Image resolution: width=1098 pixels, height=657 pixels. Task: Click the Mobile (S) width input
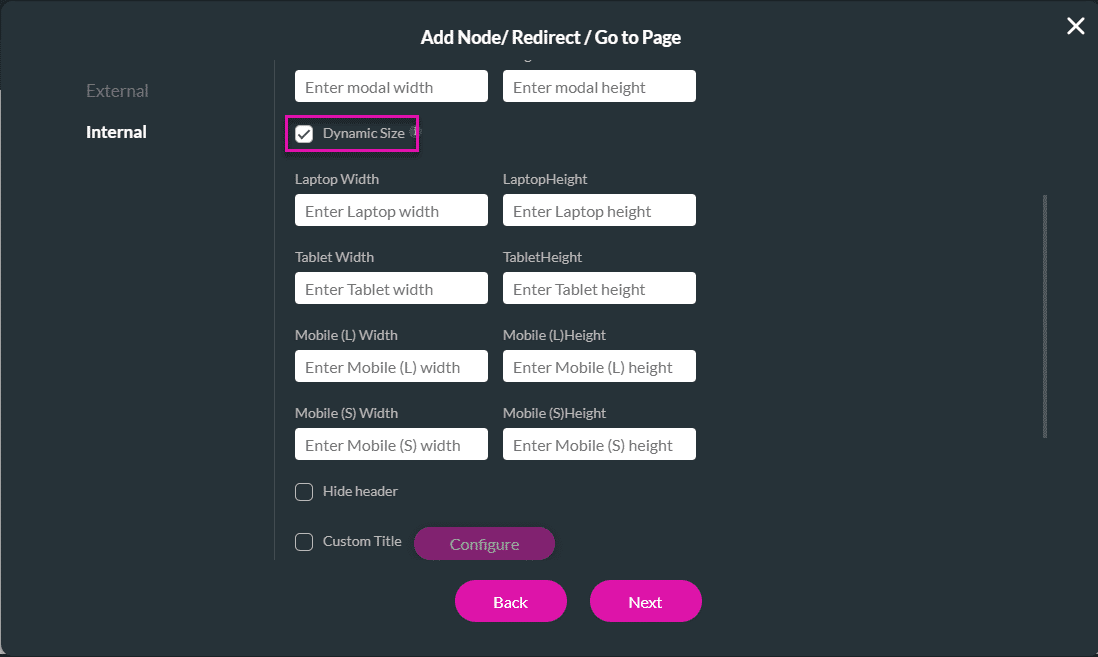[391, 445]
